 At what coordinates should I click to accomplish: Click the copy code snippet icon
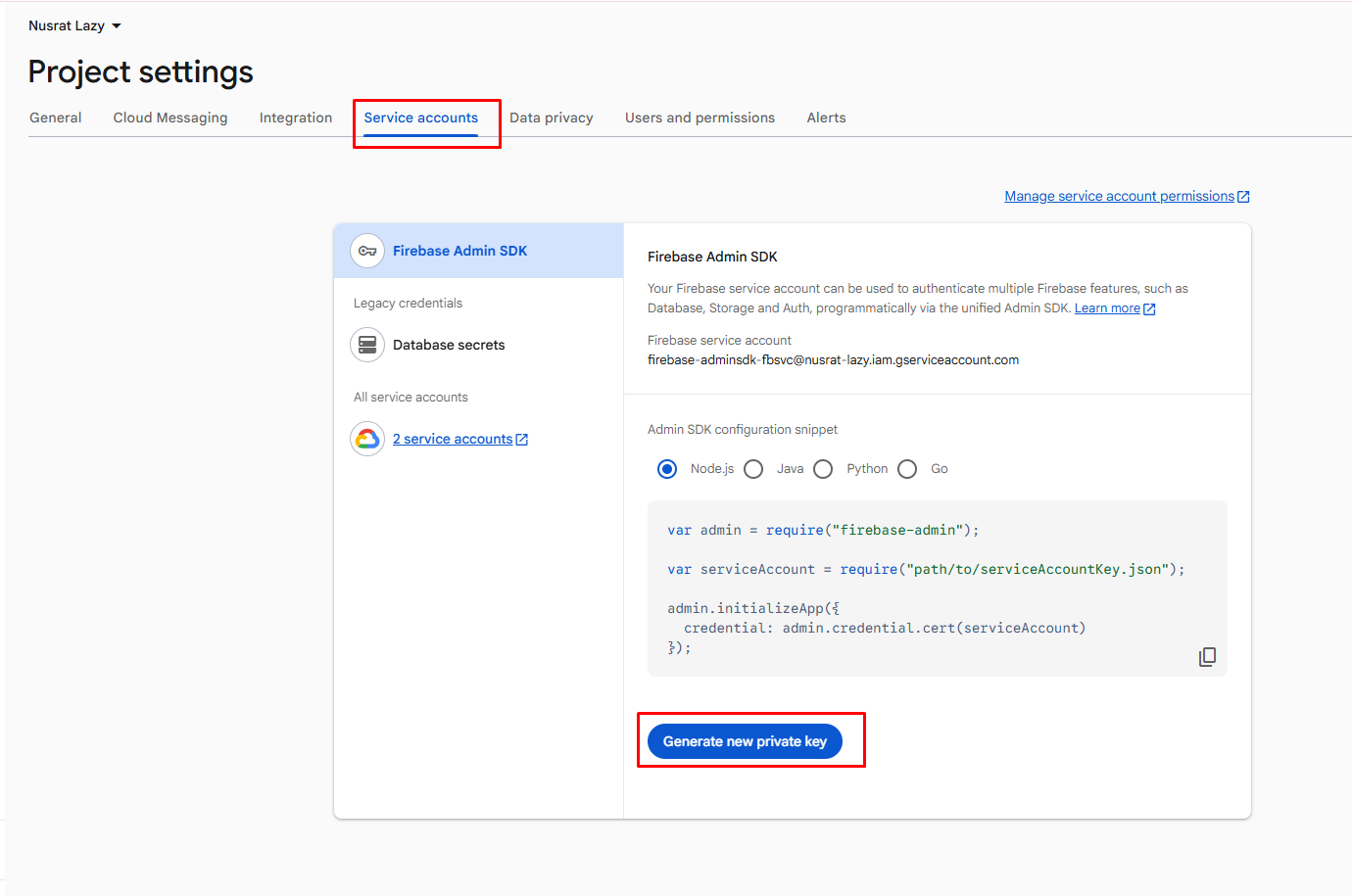(1207, 657)
